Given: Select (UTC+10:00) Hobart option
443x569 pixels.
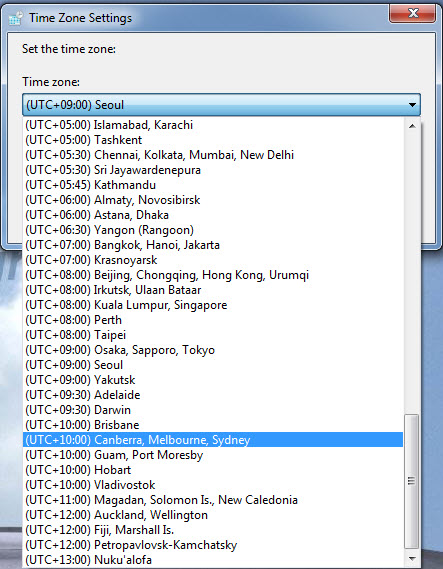Looking at the screenshot, I should [213, 470].
